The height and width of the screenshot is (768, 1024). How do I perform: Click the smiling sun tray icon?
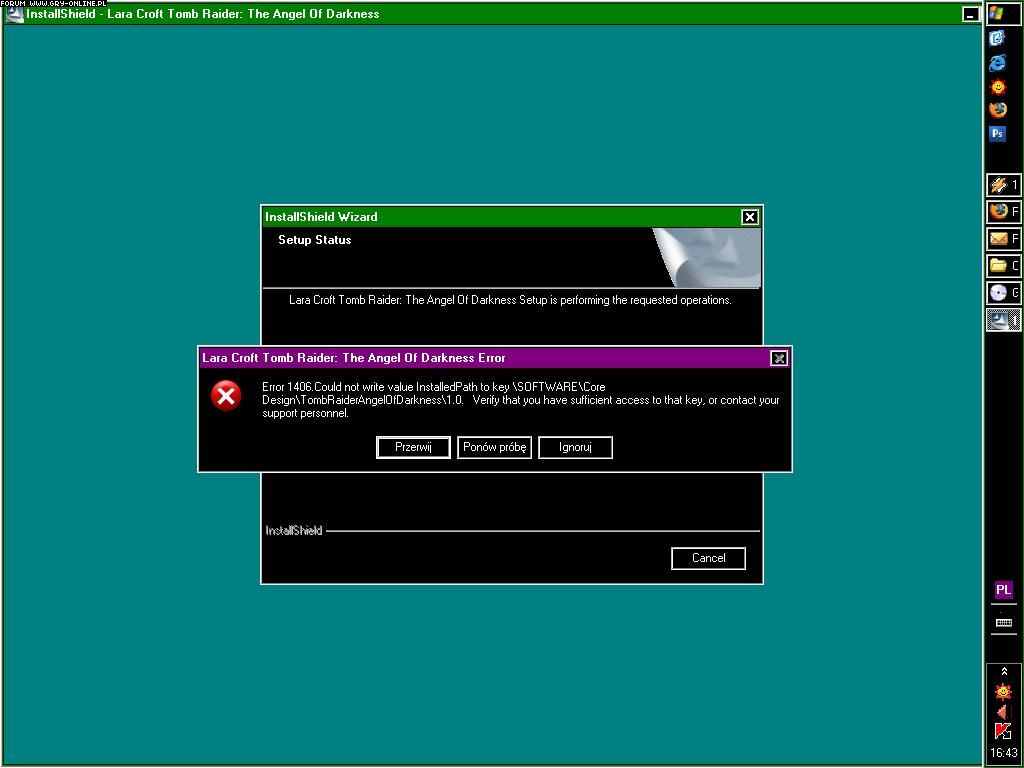pos(1003,691)
